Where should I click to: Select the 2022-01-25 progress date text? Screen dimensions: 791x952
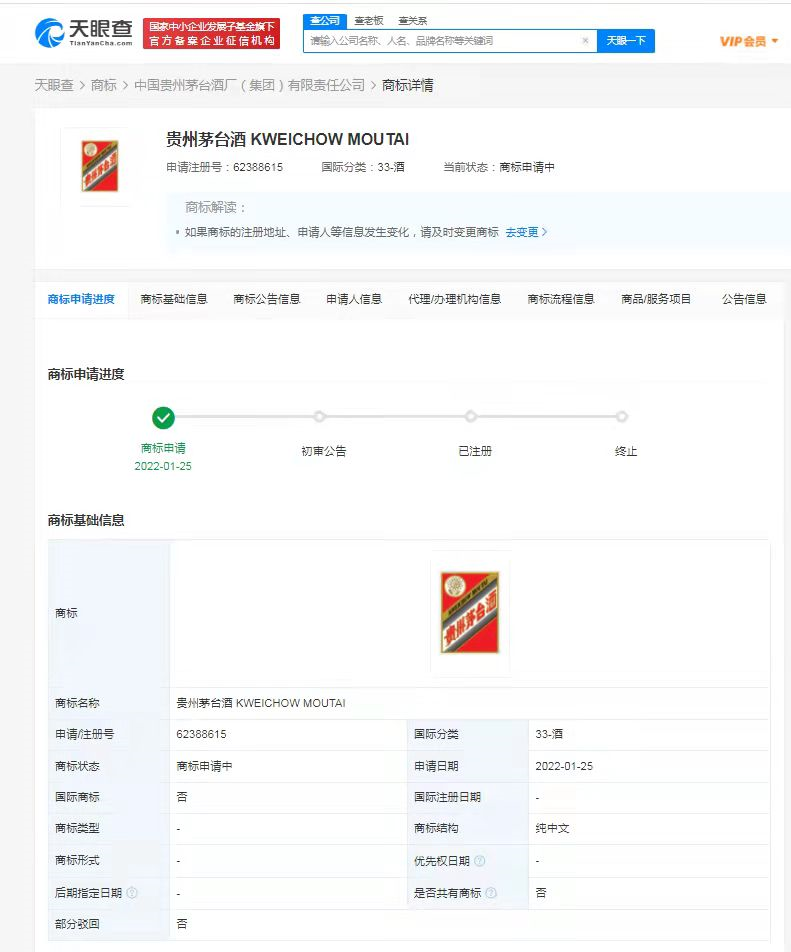tap(163, 466)
